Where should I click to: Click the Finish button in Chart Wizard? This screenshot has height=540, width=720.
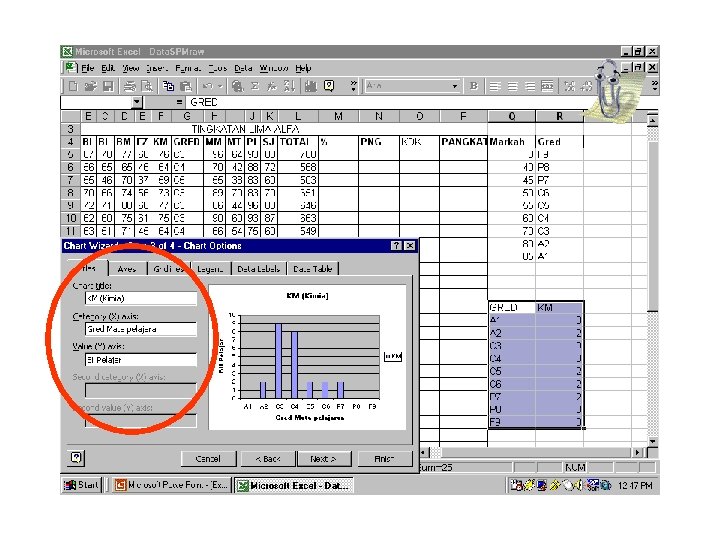tap(384, 458)
